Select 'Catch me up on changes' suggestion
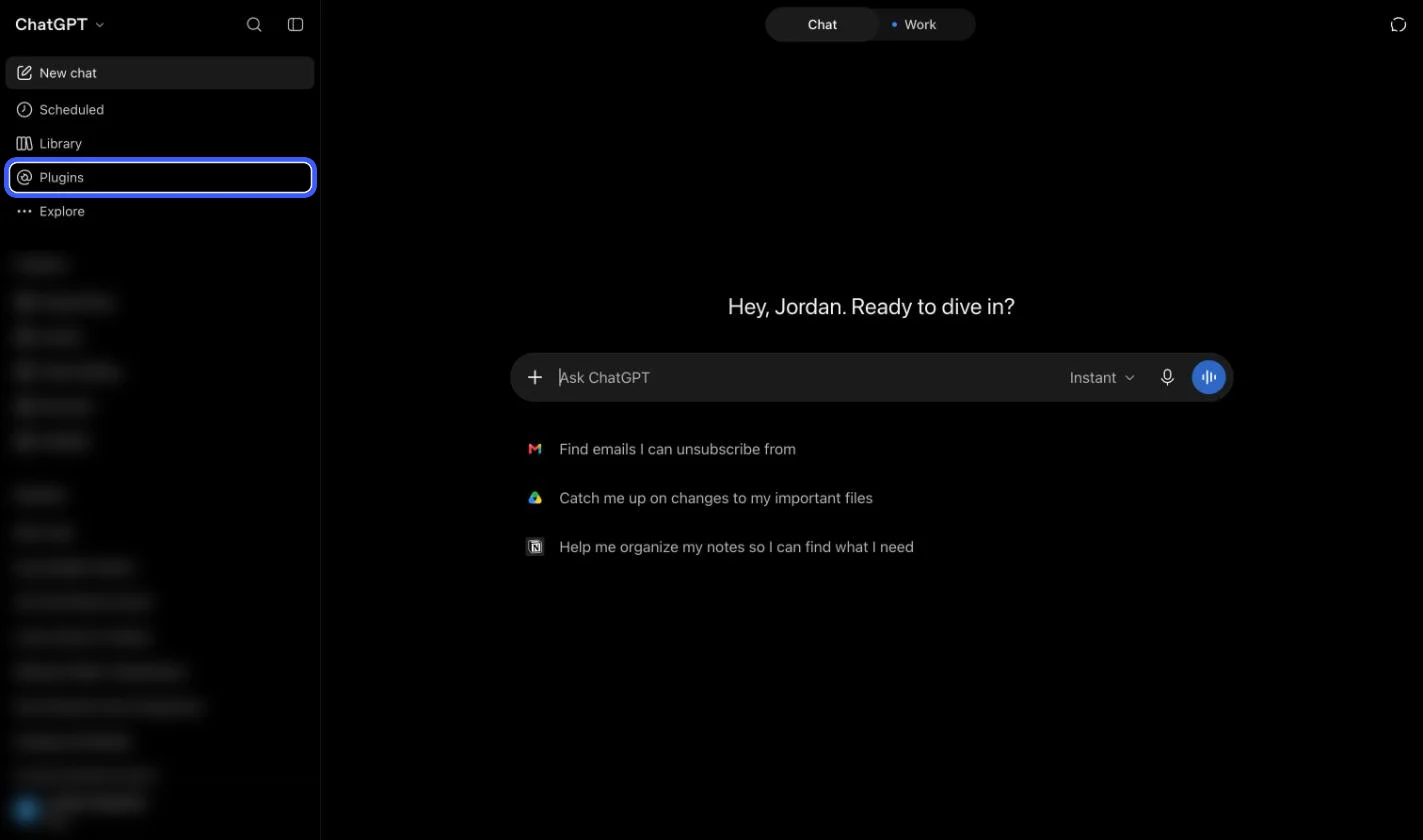Screen dimensions: 1423x840 716,498
